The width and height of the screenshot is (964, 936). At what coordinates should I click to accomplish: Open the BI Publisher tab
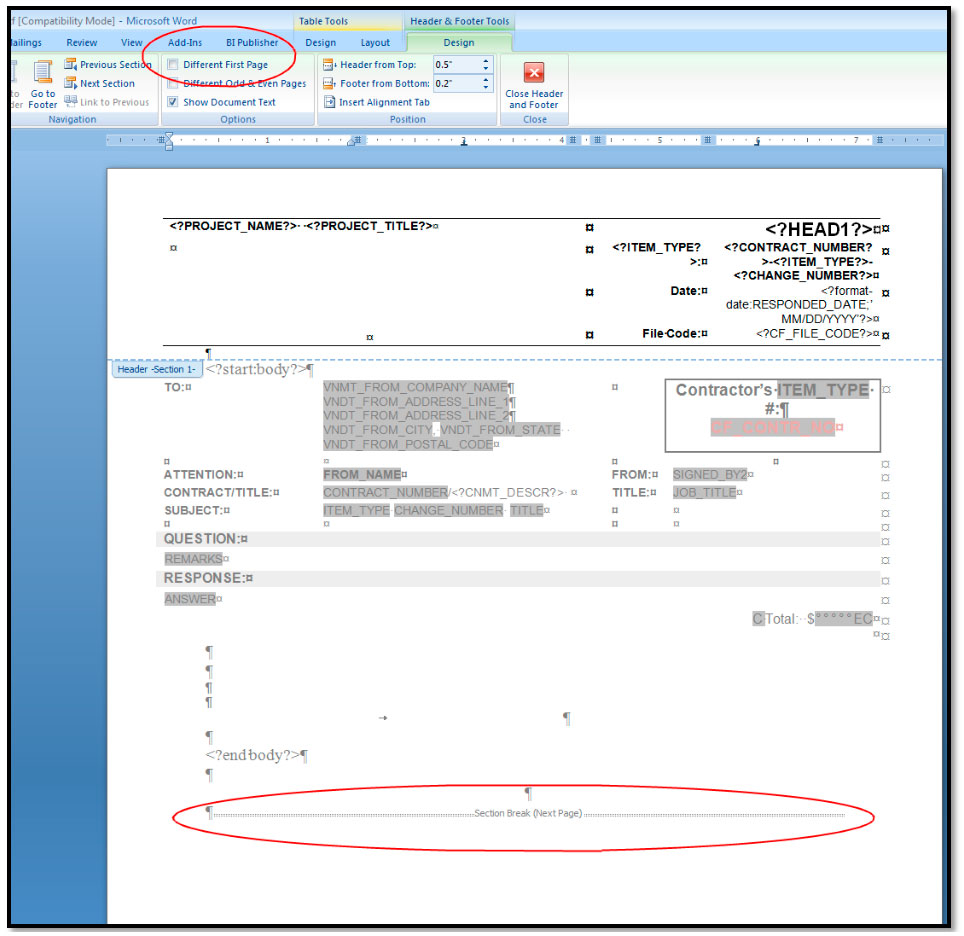[252, 42]
